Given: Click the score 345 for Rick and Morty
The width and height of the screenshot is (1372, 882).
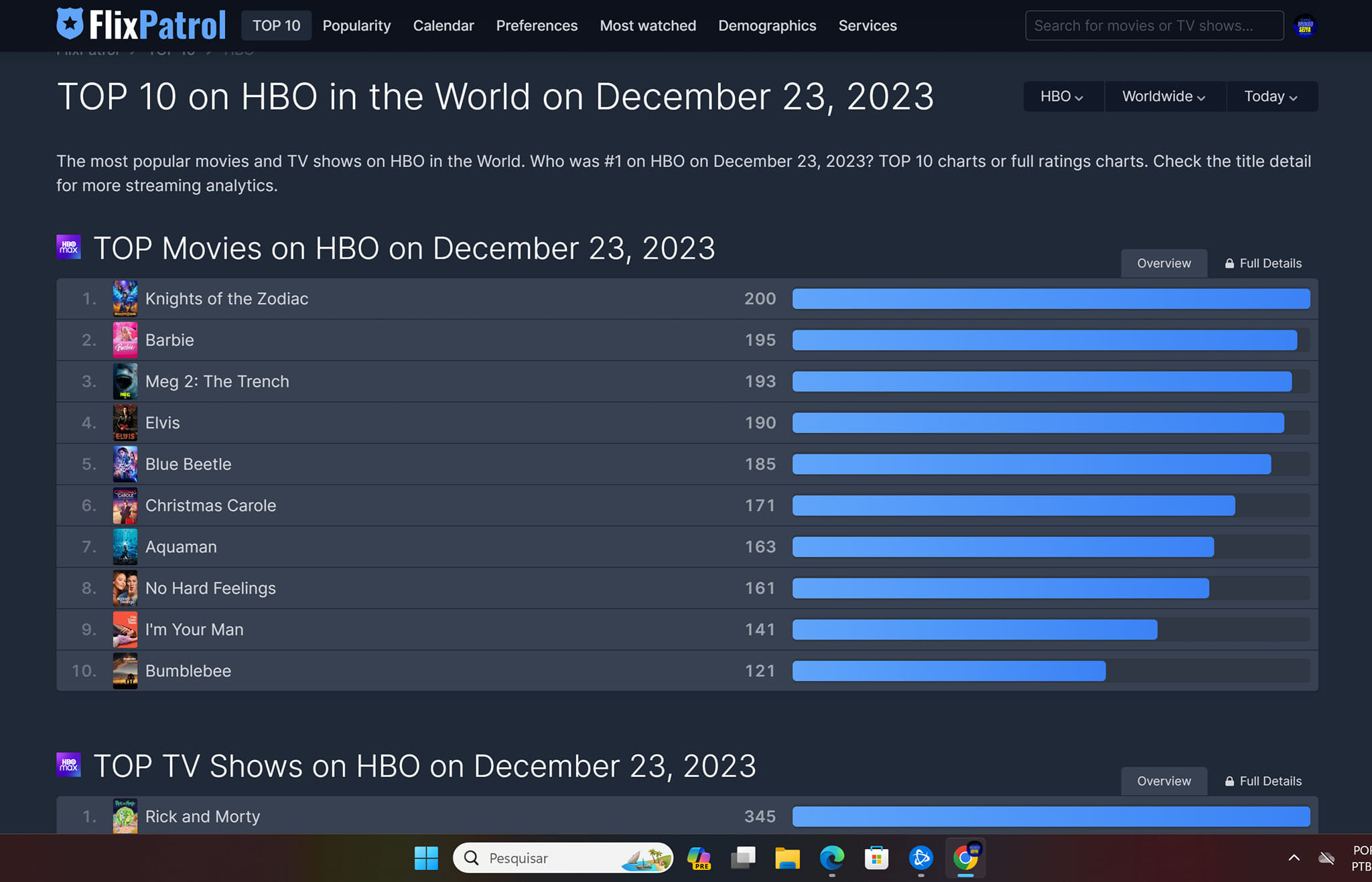Looking at the screenshot, I should pyautogui.click(x=760, y=816).
